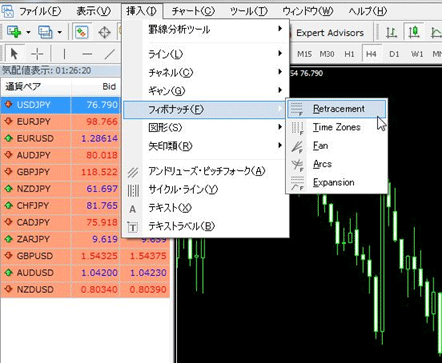Expand the ライン(L) submenu
This screenshot has height=363, width=442.
click(206, 54)
